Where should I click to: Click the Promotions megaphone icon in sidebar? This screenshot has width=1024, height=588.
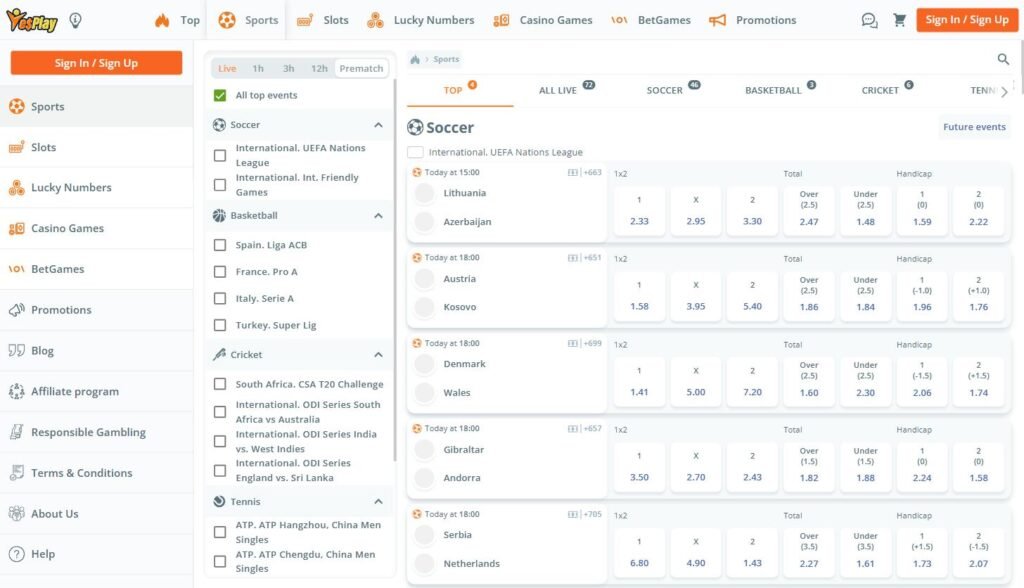(17, 310)
